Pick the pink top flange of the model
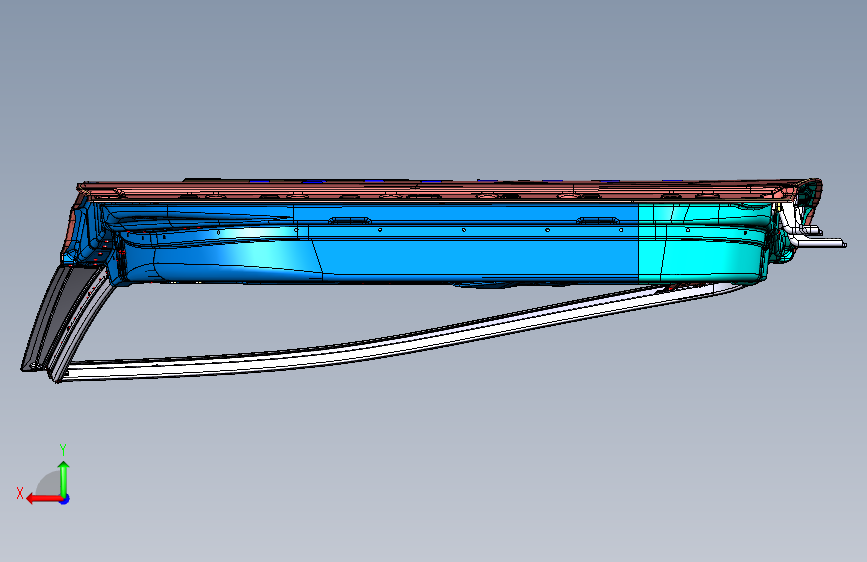867x562 pixels. (x=442, y=190)
